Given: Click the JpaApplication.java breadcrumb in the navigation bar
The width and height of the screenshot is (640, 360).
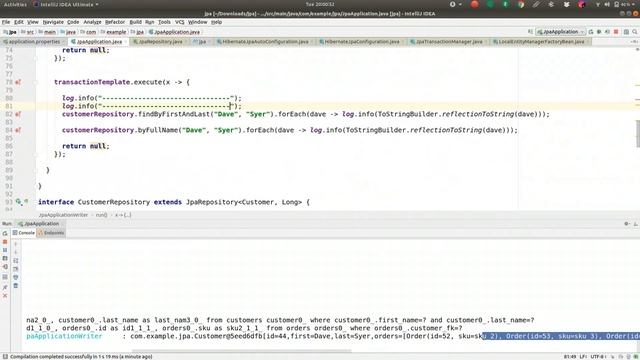Looking at the screenshot, I should [174, 32].
